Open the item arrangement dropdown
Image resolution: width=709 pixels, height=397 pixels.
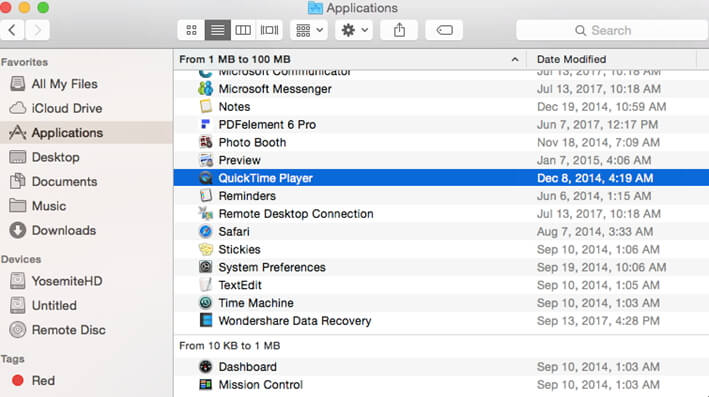click(309, 30)
